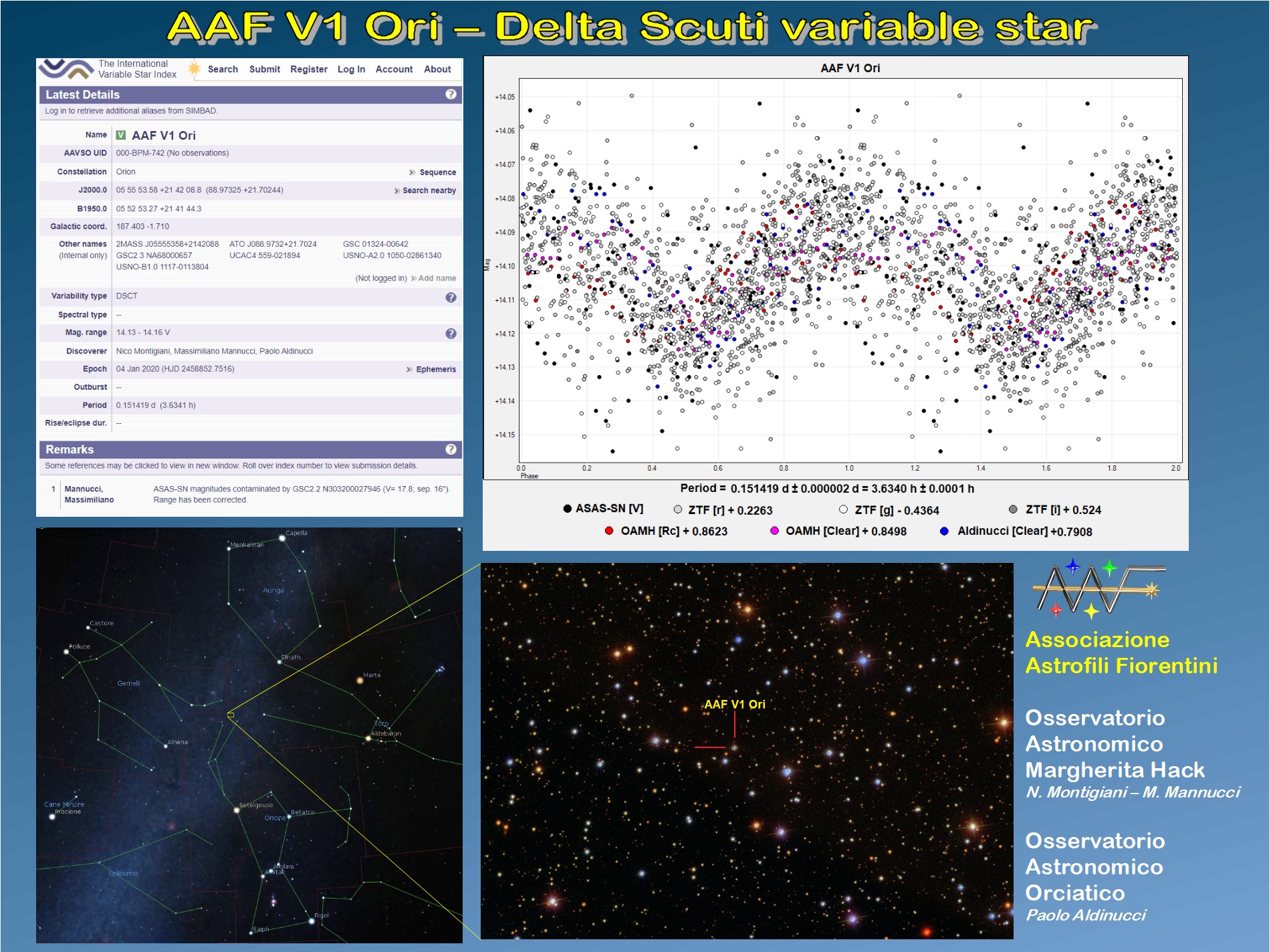The width and height of the screenshot is (1269, 952).
Task: Click the Mag. range value 14.13 - 14.16 V
Action: (x=143, y=332)
